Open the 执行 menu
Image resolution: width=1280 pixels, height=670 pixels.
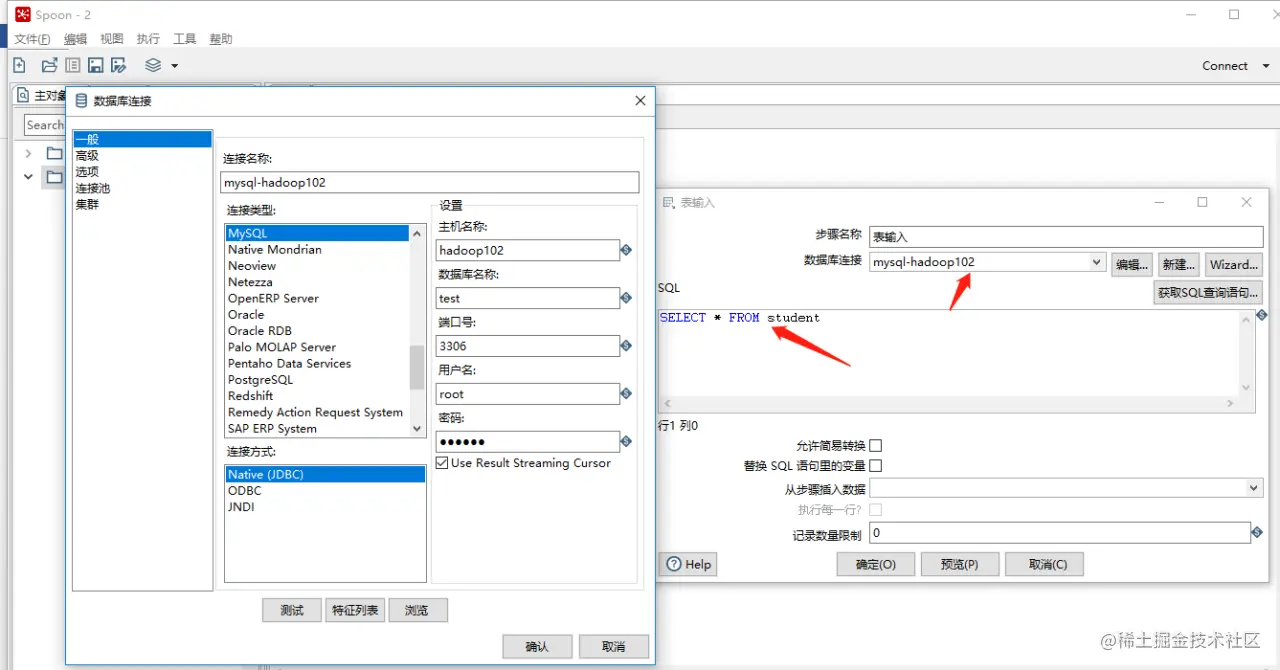(148, 39)
